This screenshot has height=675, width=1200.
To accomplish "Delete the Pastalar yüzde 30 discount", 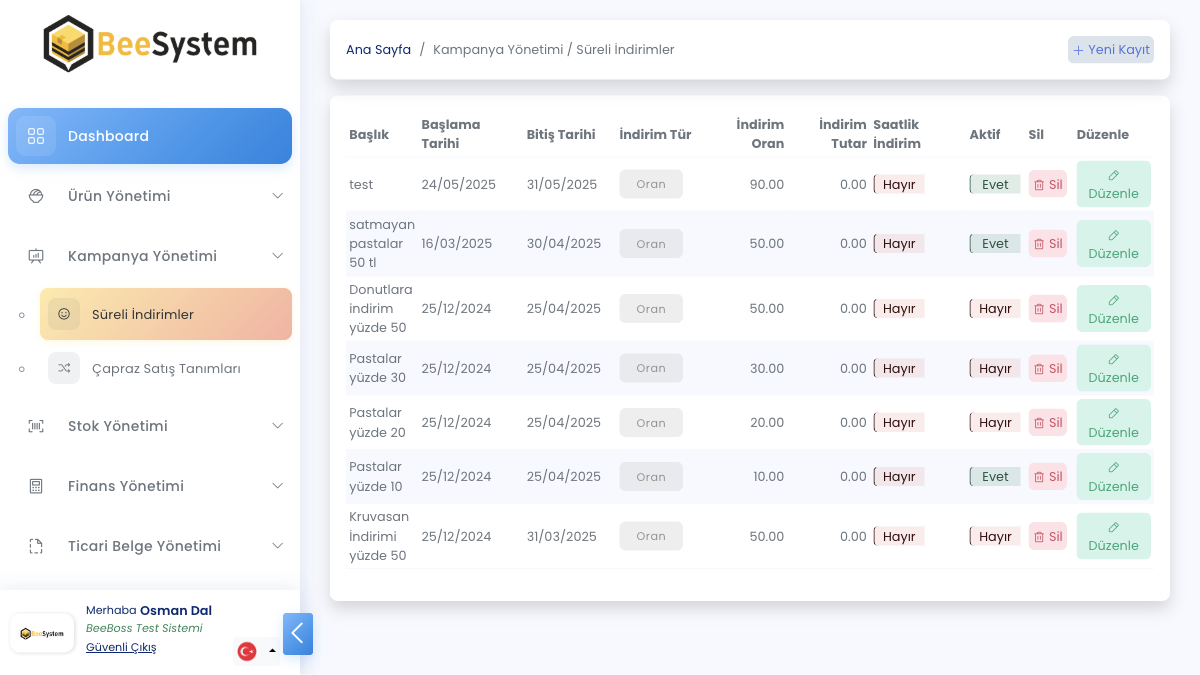I will [1047, 368].
